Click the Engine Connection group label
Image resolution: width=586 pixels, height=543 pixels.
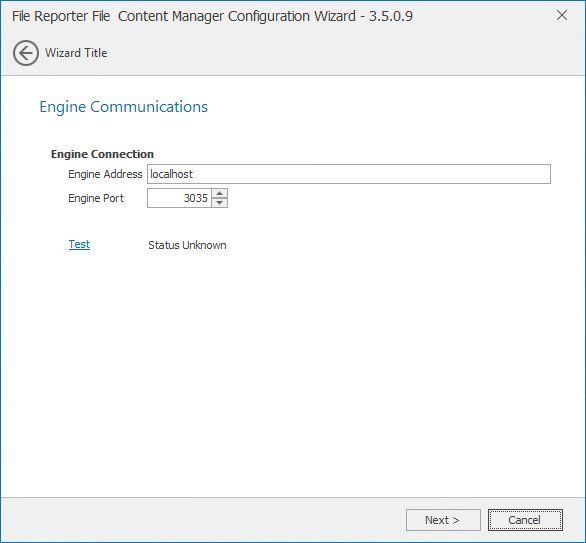(x=102, y=154)
